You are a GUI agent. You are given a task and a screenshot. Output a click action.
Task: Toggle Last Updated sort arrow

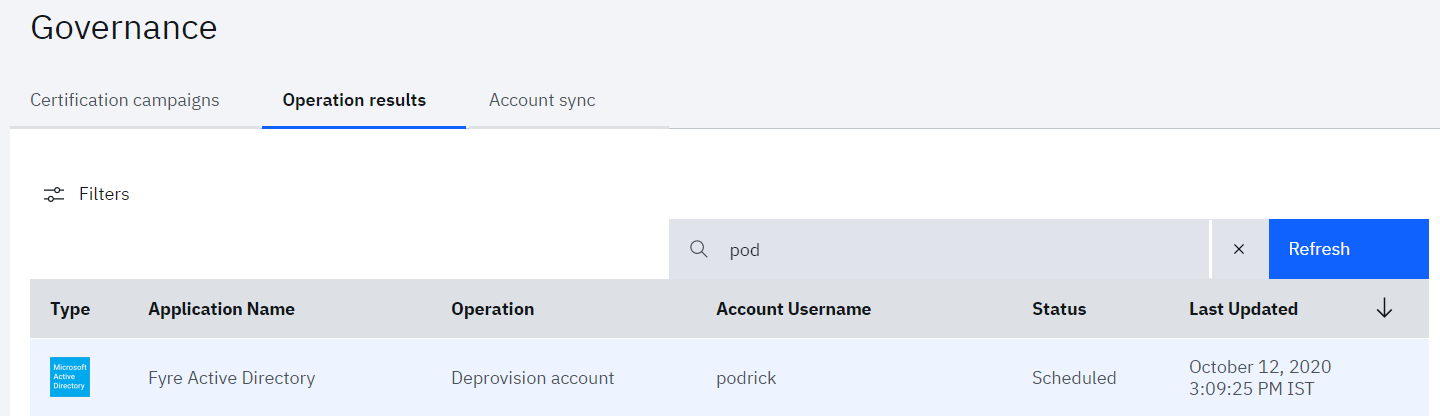pos(1384,309)
